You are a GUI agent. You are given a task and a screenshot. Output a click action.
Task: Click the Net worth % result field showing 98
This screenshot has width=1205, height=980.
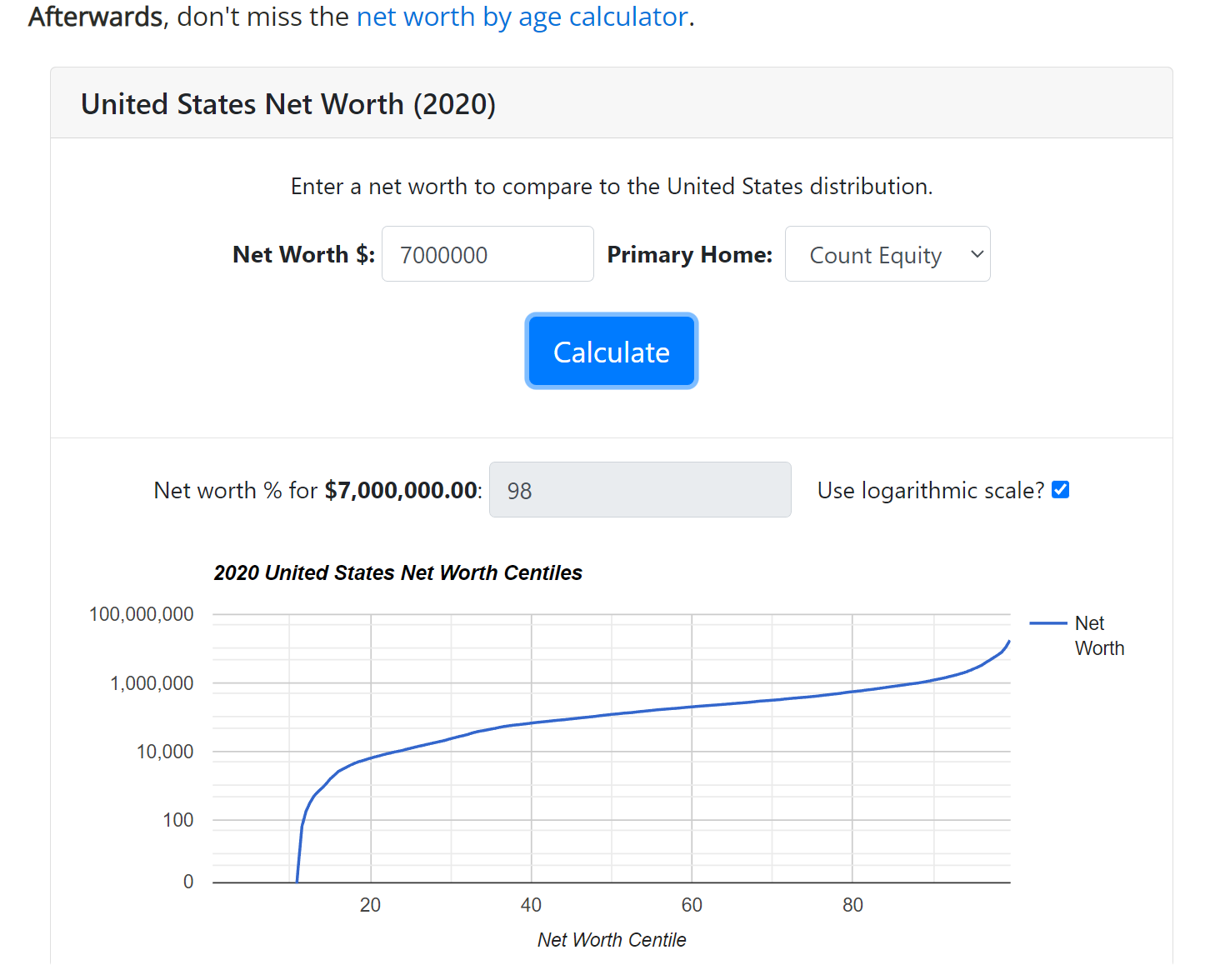pyautogui.click(x=640, y=490)
